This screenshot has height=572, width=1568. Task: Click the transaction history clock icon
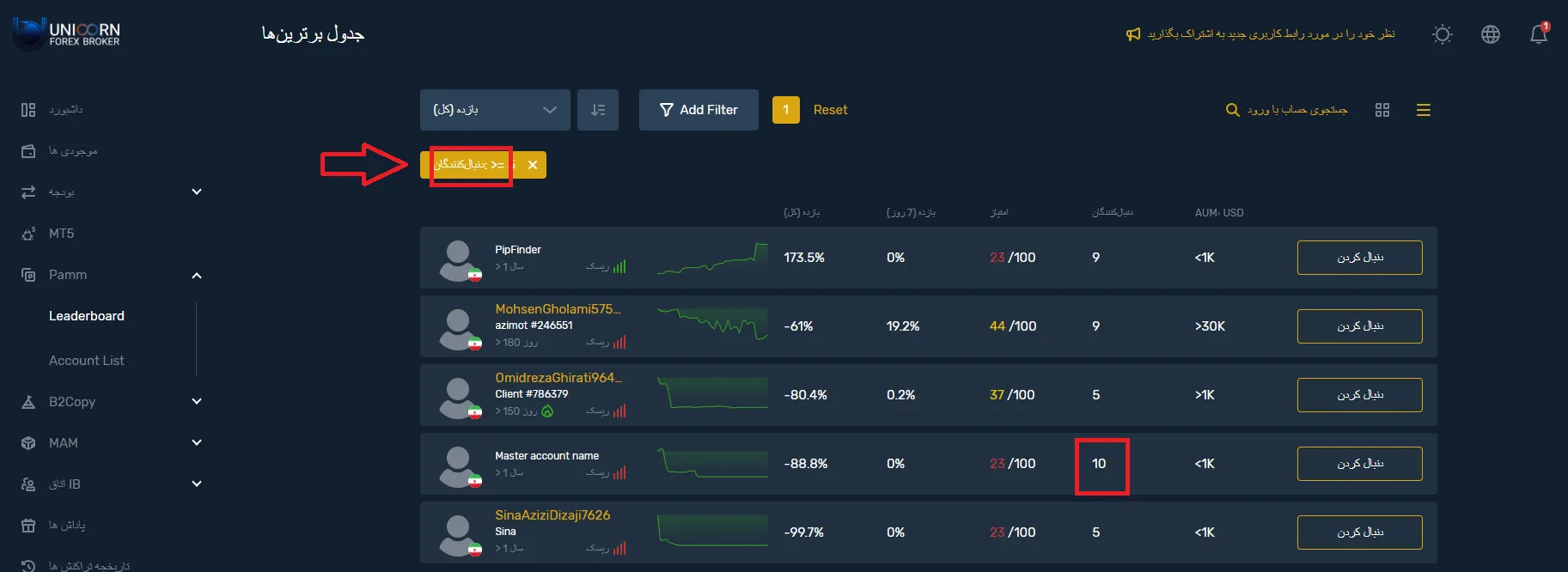point(28,566)
